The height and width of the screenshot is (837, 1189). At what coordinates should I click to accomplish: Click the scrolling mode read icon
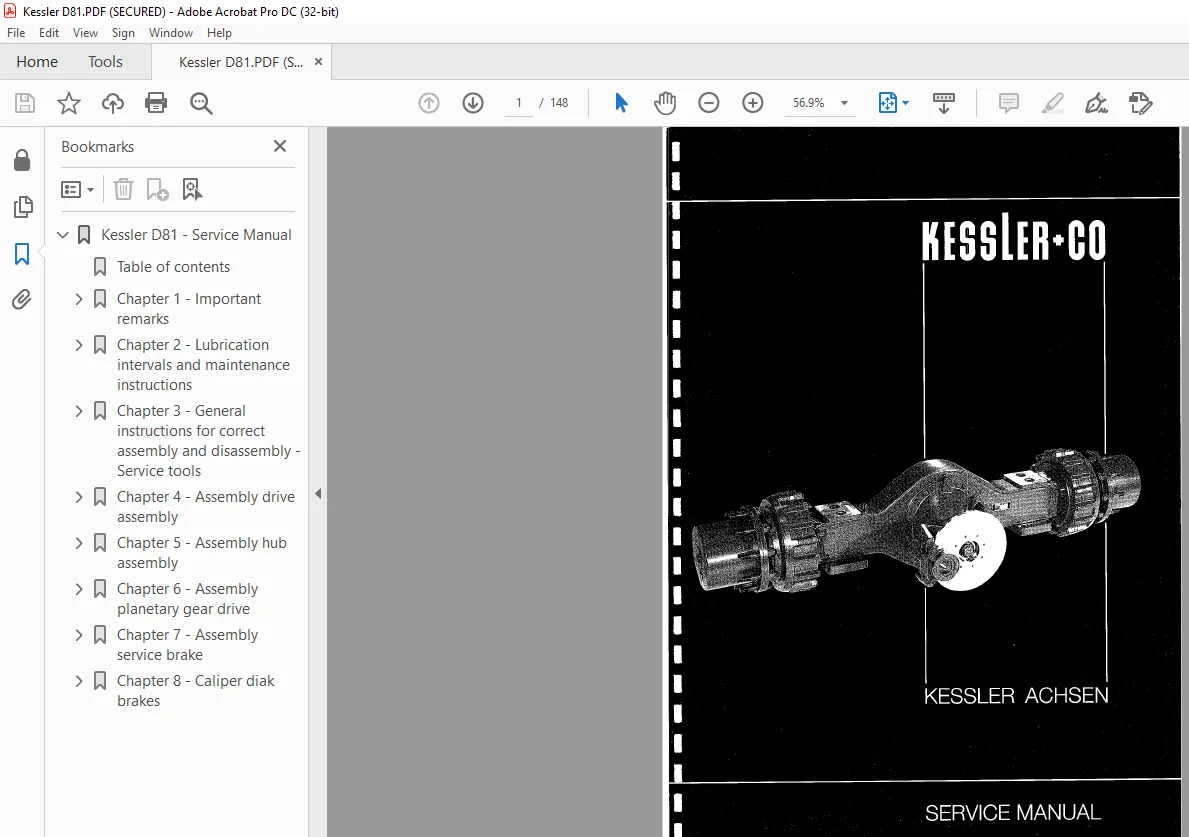(944, 103)
